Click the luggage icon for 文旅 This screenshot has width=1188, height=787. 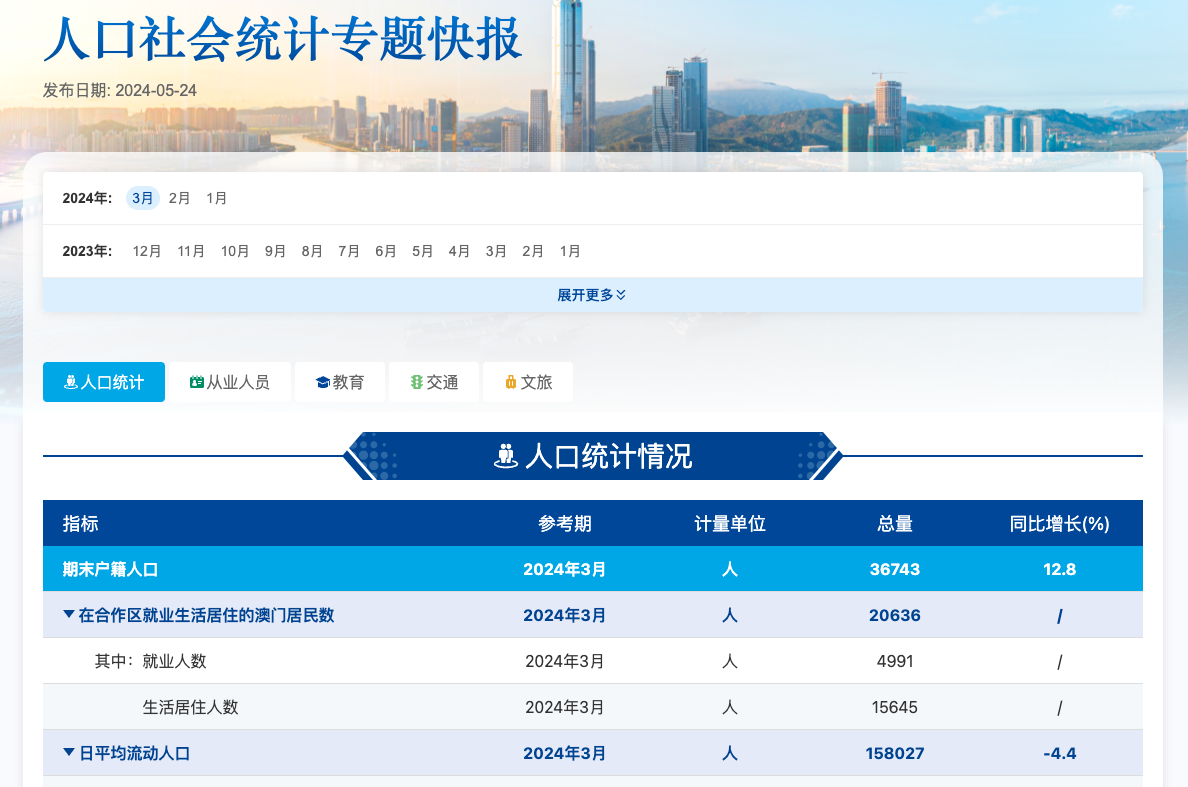pos(510,383)
